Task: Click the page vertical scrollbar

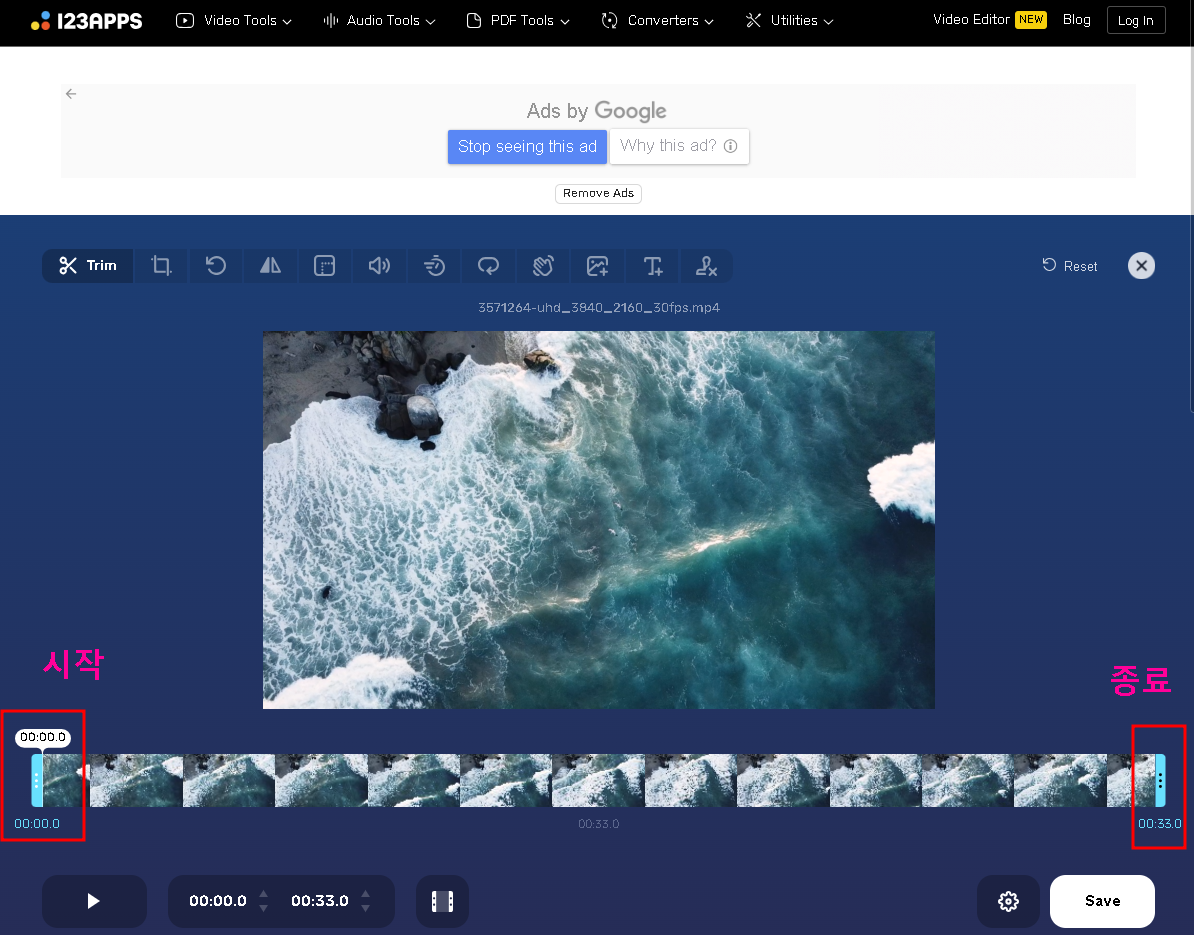Action: click(1191, 228)
